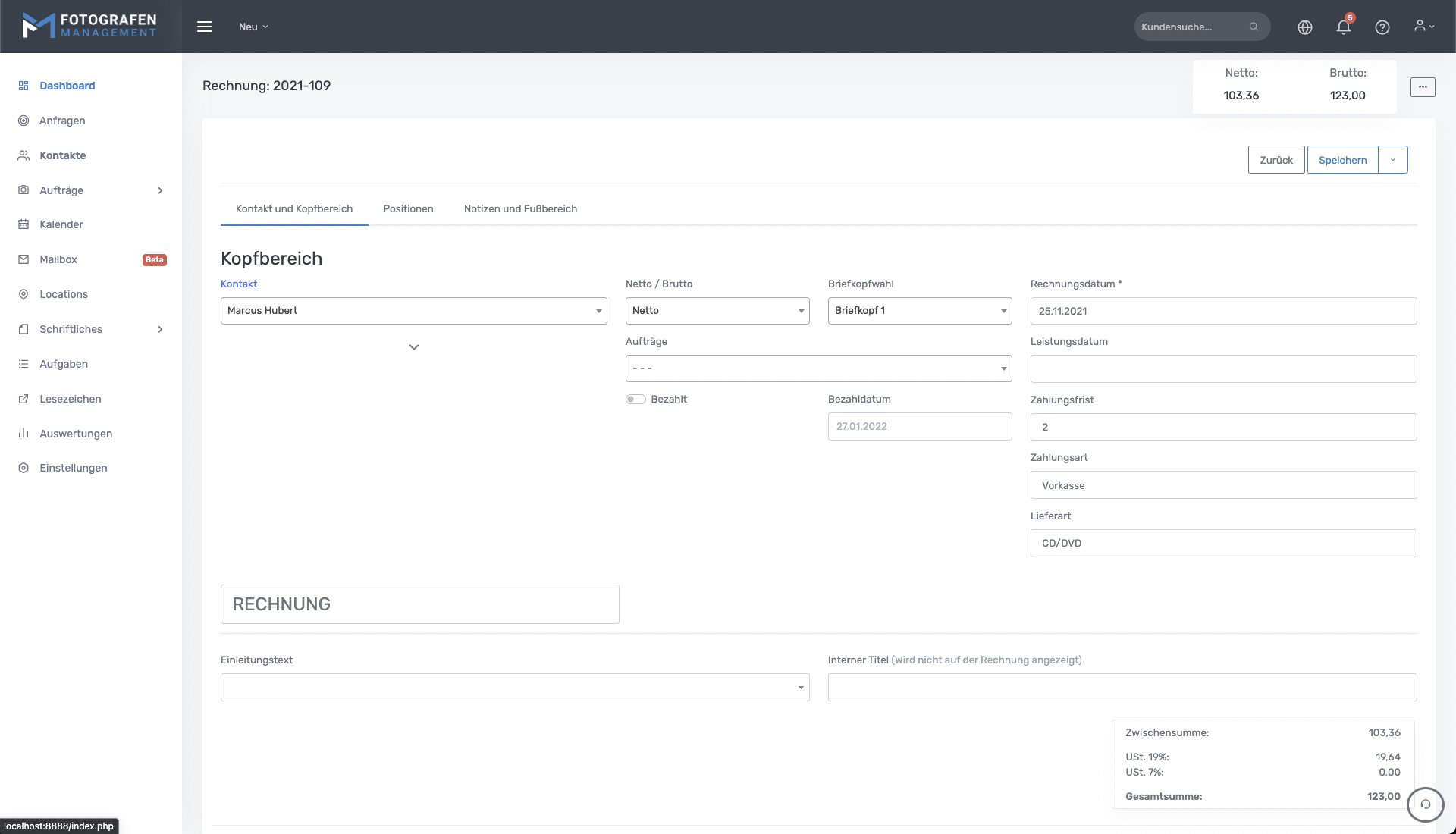Screen dimensions: 1456x834
Task: Expand contact details chevron below Kontakt
Action: click(x=414, y=347)
